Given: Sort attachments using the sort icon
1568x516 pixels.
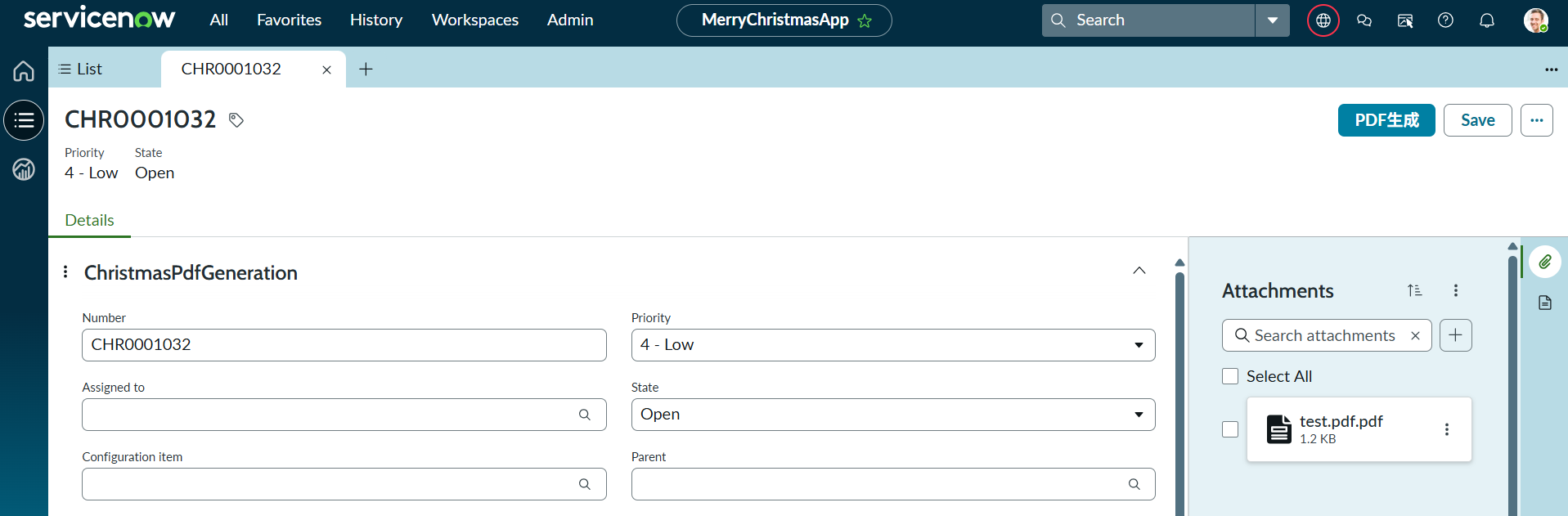Looking at the screenshot, I should [1414, 290].
